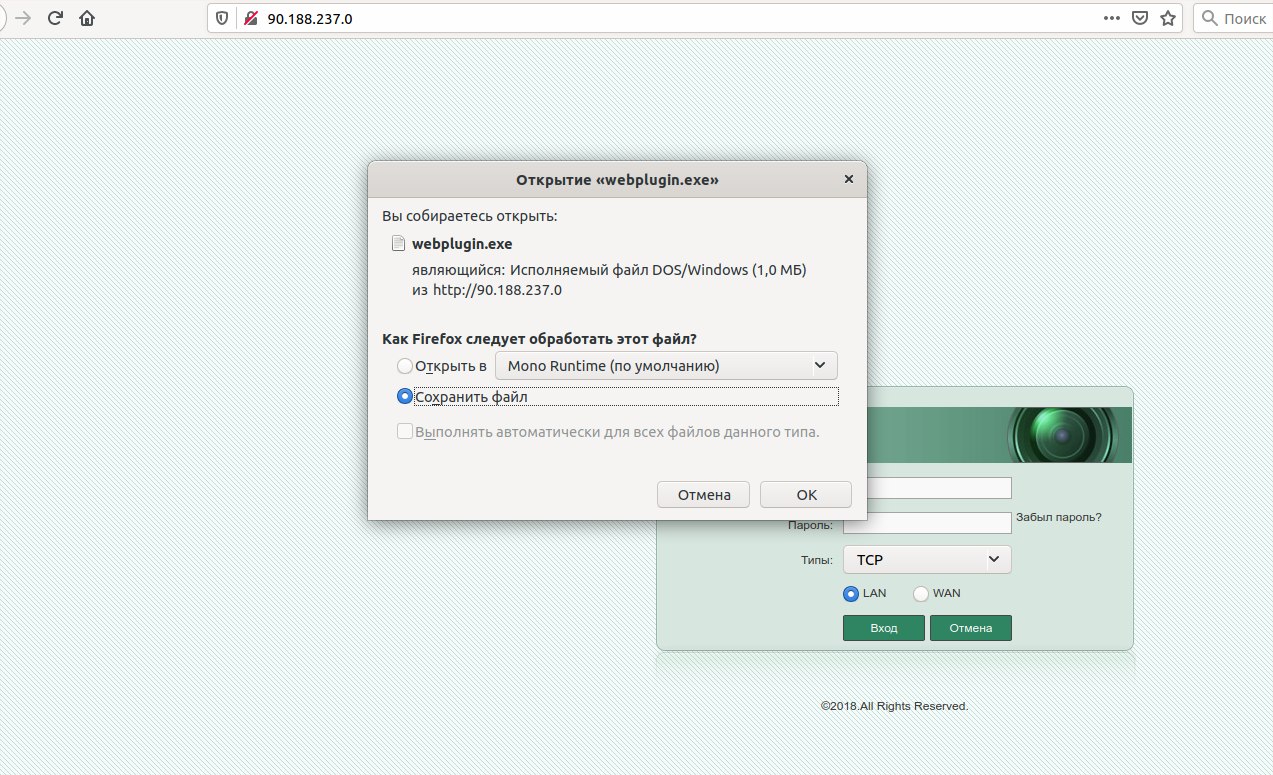Screen dimensions: 1273x775
Task: Open the page actions three-dot menu
Action: click(x=1112, y=18)
